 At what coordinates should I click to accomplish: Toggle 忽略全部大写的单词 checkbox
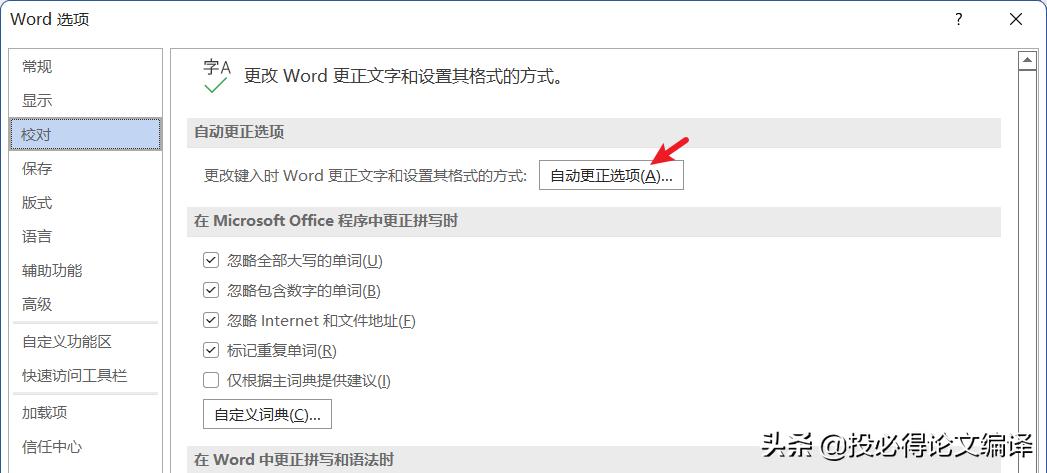pos(211,261)
